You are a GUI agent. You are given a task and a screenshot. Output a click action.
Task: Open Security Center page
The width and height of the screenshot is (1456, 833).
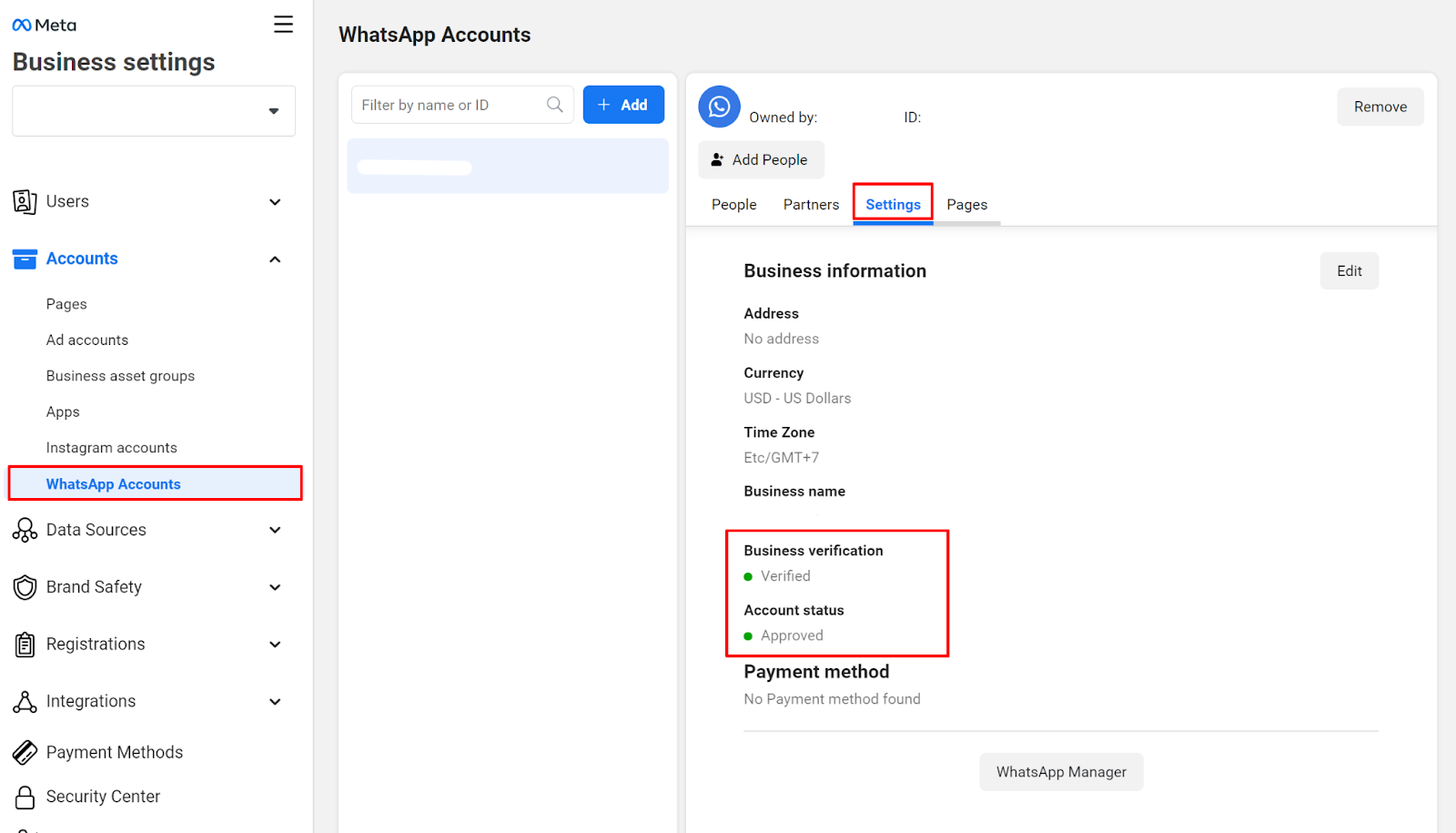click(103, 797)
